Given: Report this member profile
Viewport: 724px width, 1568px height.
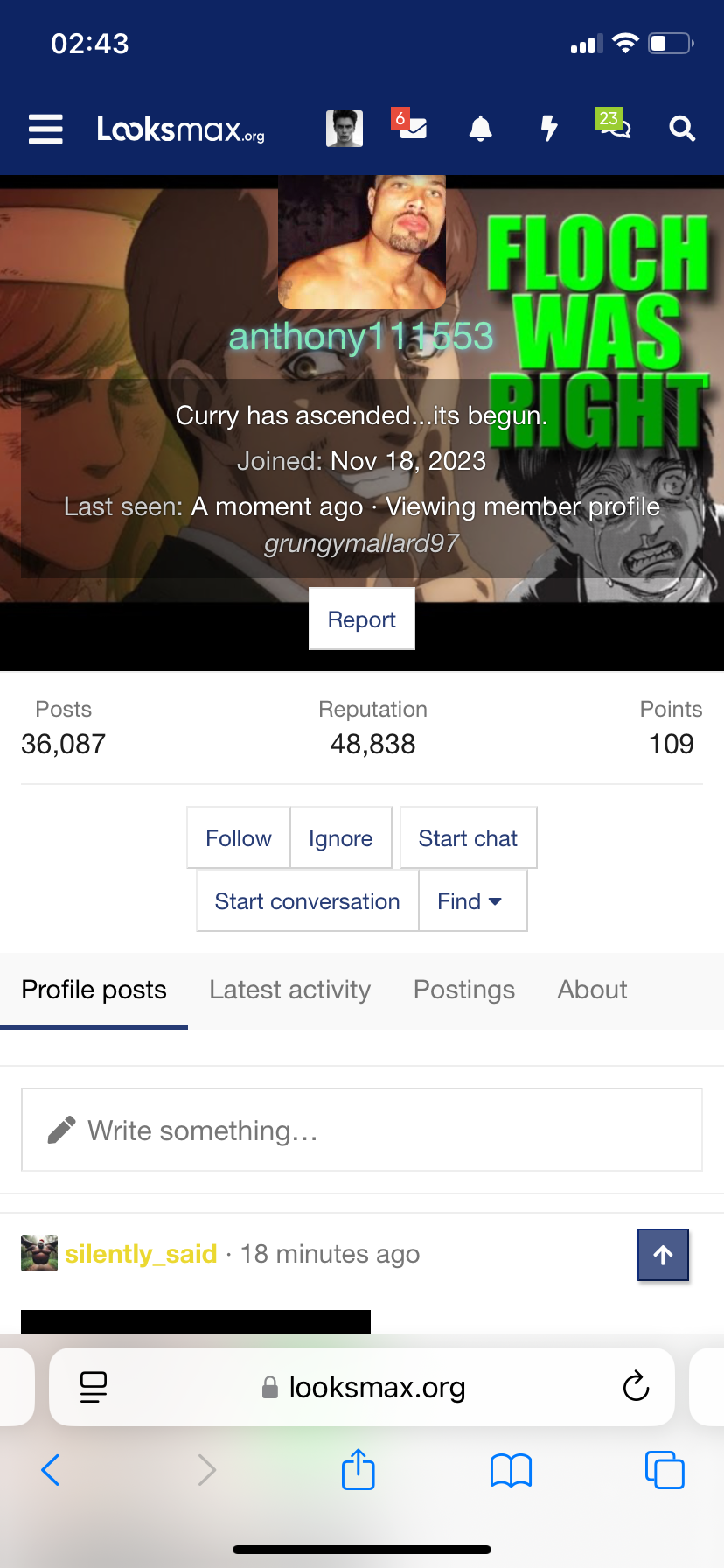Looking at the screenshot, I should [x=361, y=619].
